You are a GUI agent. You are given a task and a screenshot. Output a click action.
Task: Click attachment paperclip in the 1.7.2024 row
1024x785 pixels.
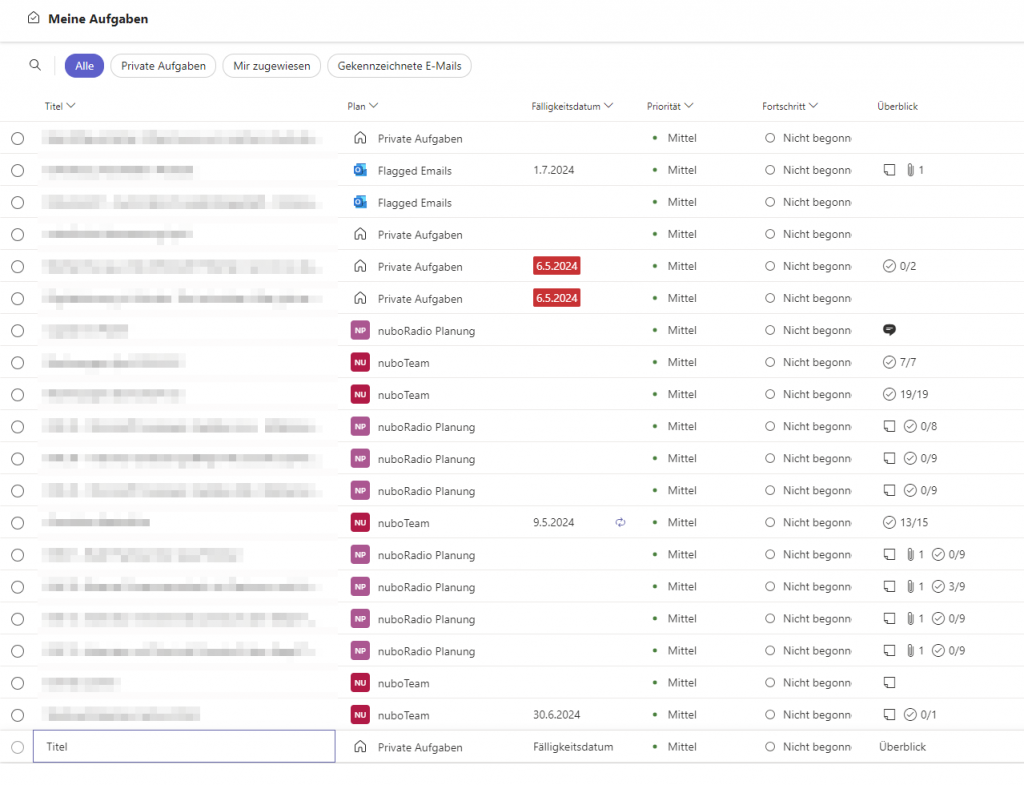tap(910, 170)
